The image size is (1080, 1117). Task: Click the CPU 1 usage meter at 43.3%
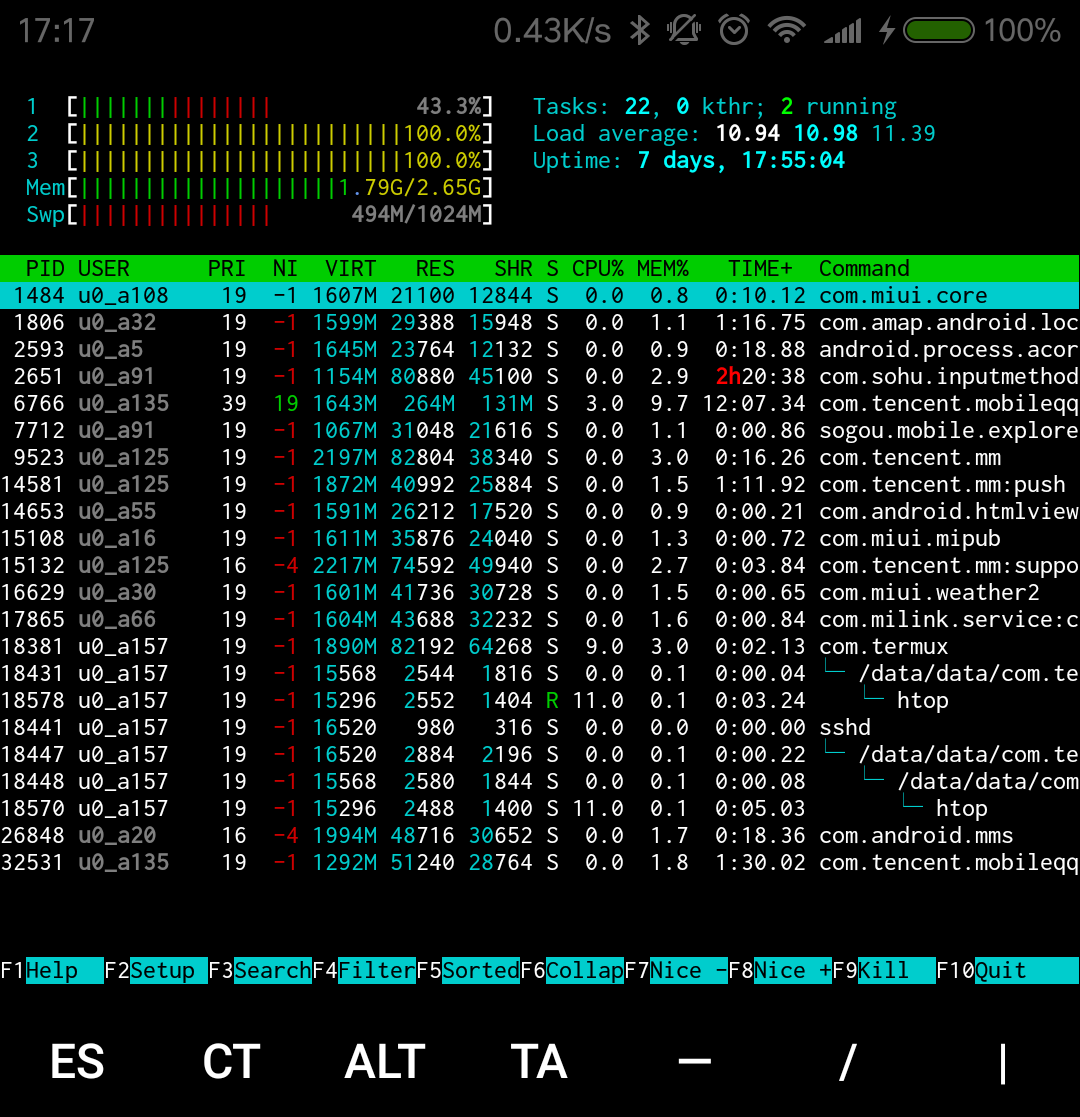tap(259, 107)
